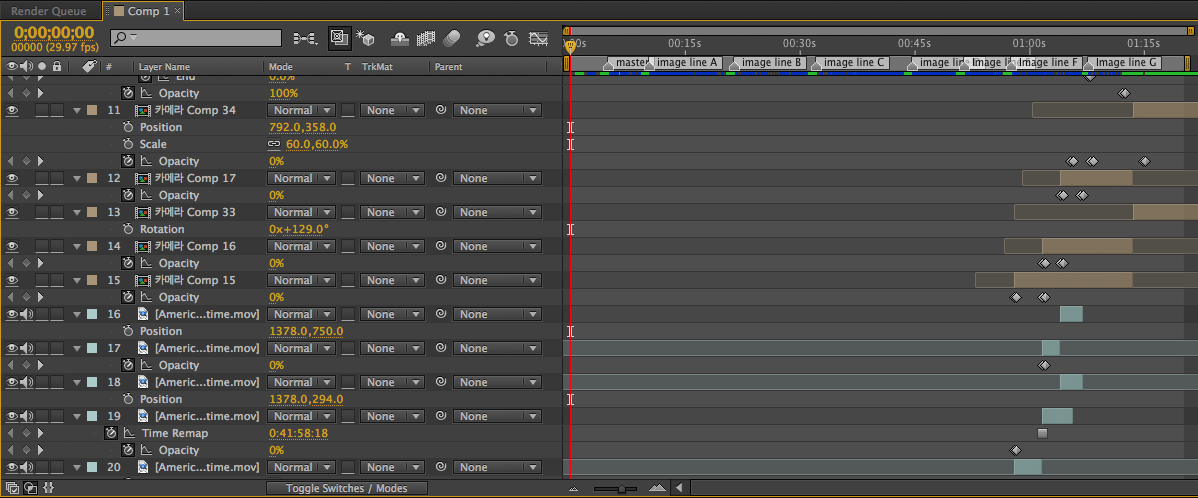This screenshot has height=498, width=1198.
Task: Click the Toggle Switches / Modes button
Action: pos(347,488)
